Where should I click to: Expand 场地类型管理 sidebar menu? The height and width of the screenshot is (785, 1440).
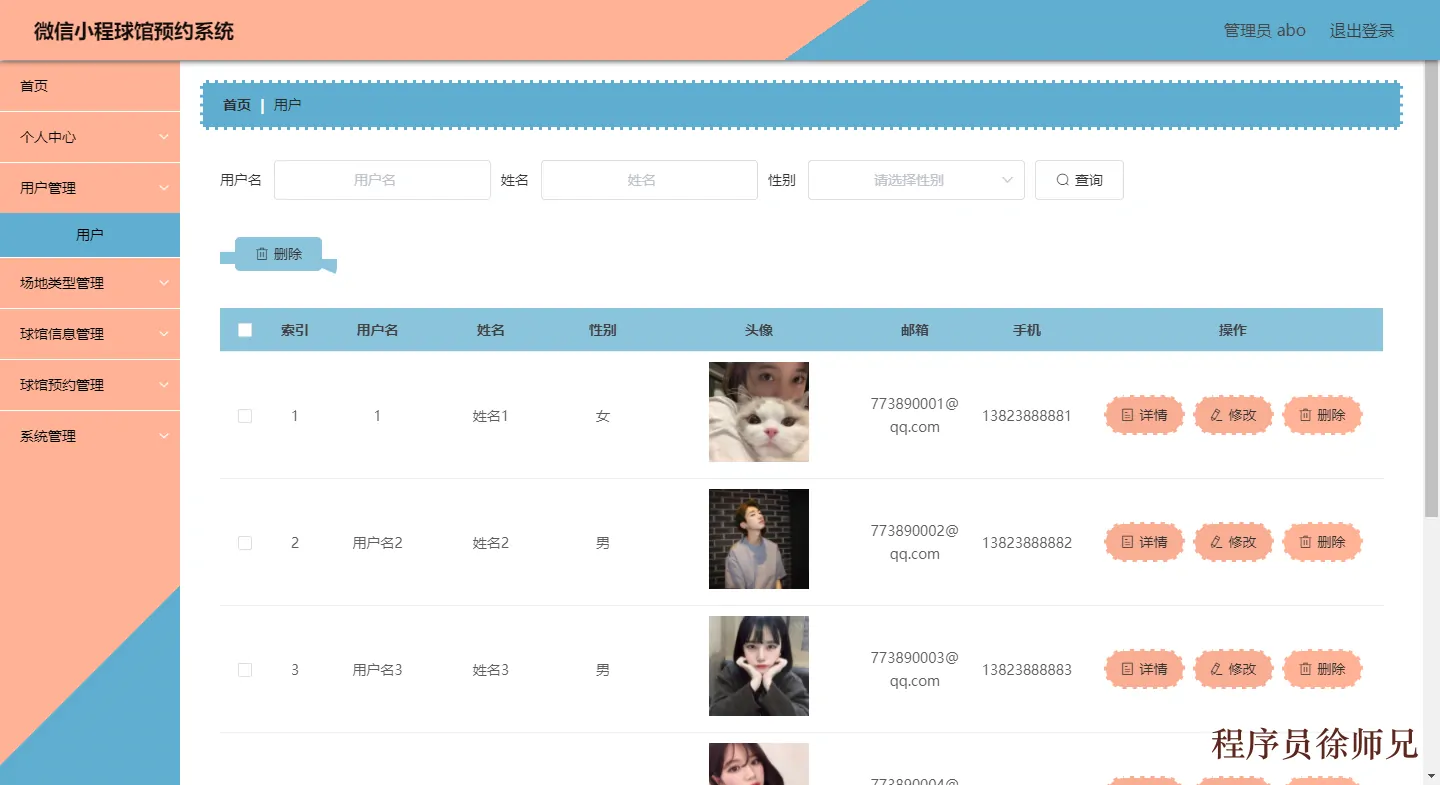click(x=90, y=283)
